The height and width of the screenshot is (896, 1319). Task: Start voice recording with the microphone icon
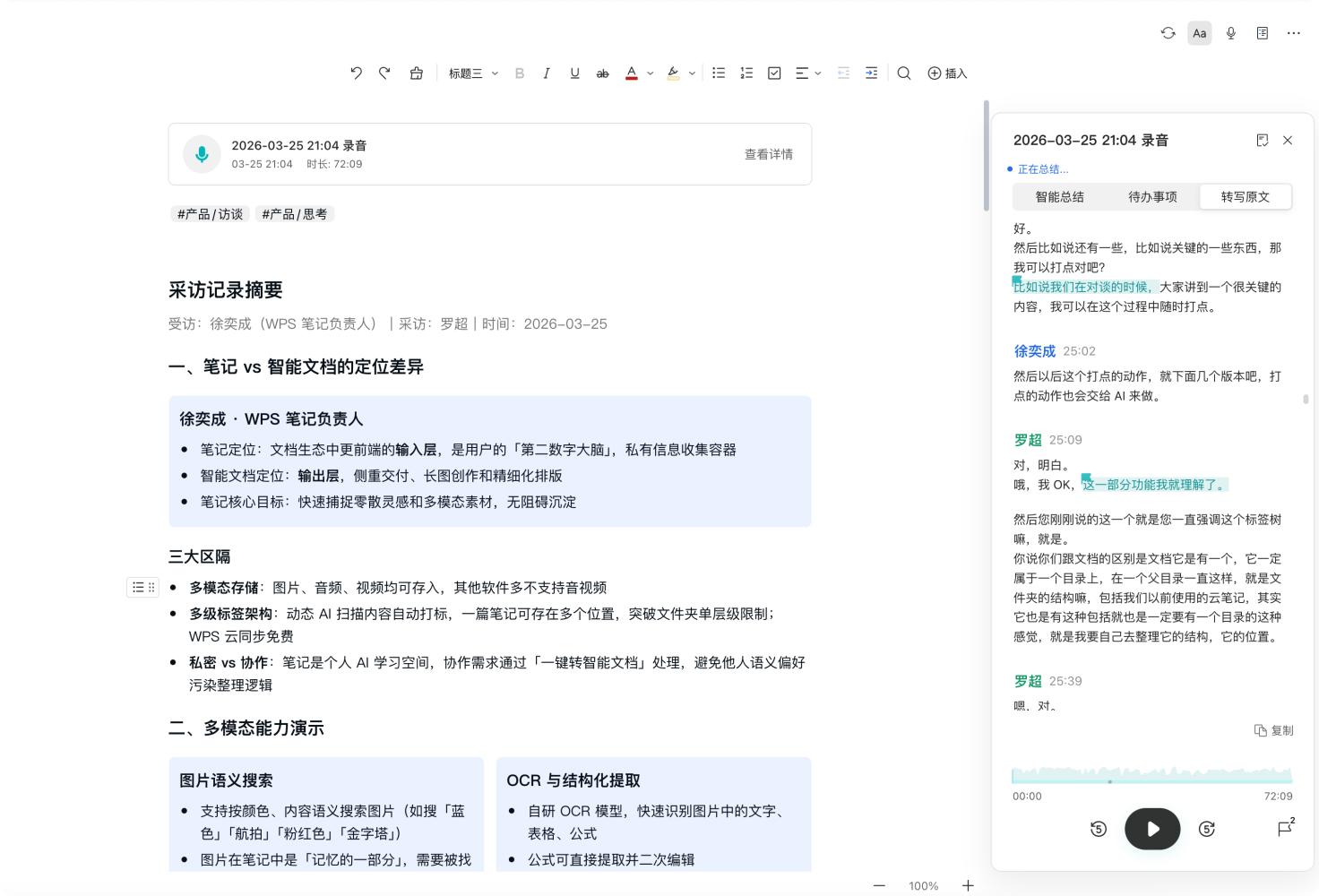coord(1230,33)
